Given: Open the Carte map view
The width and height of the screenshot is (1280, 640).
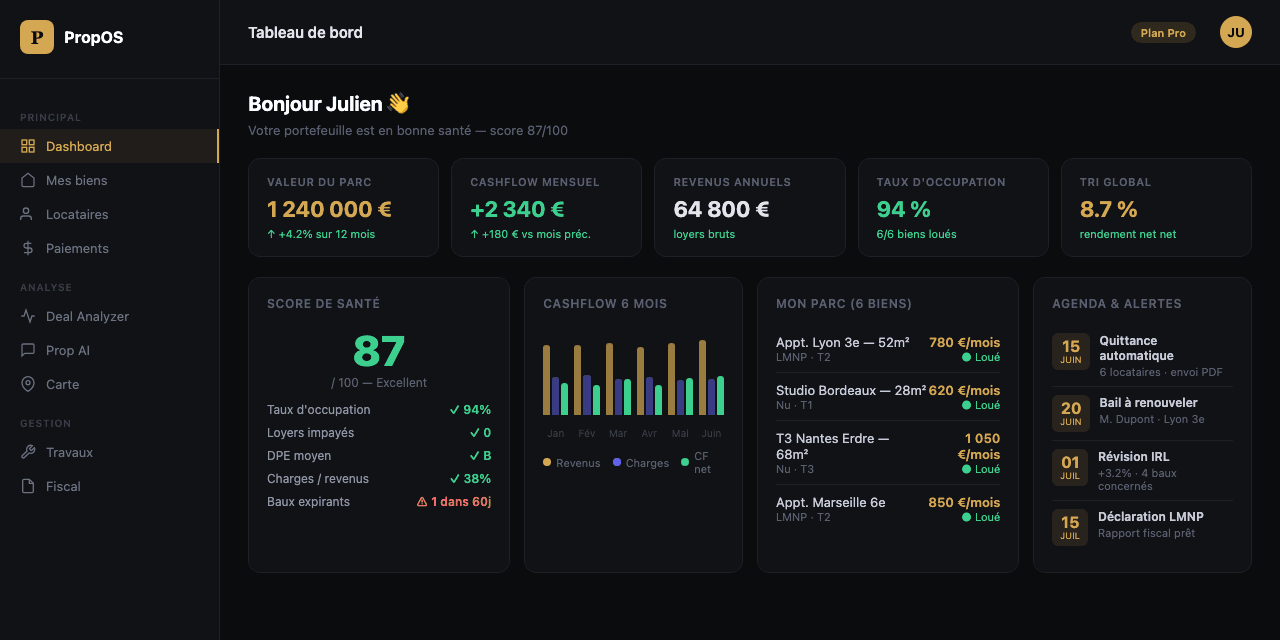Looking at the screenshot, I should pos(109,384).
